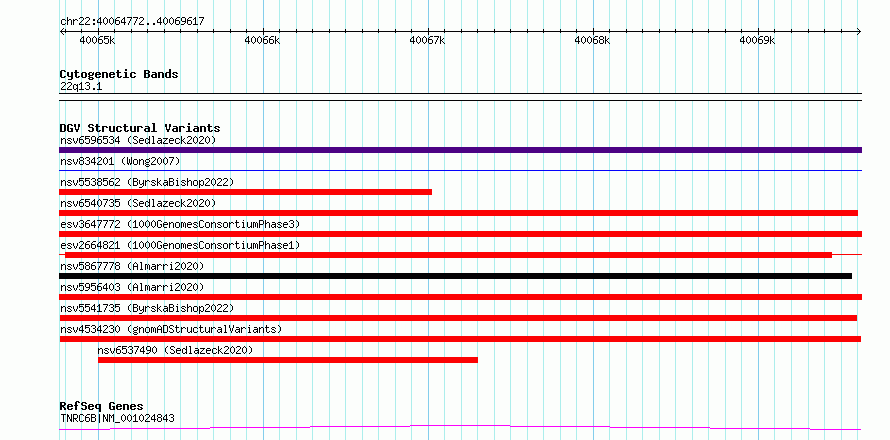Select the purple nsv6596534 variant bar
This screenshot has height=440, width=890.
tap(460, 150)
